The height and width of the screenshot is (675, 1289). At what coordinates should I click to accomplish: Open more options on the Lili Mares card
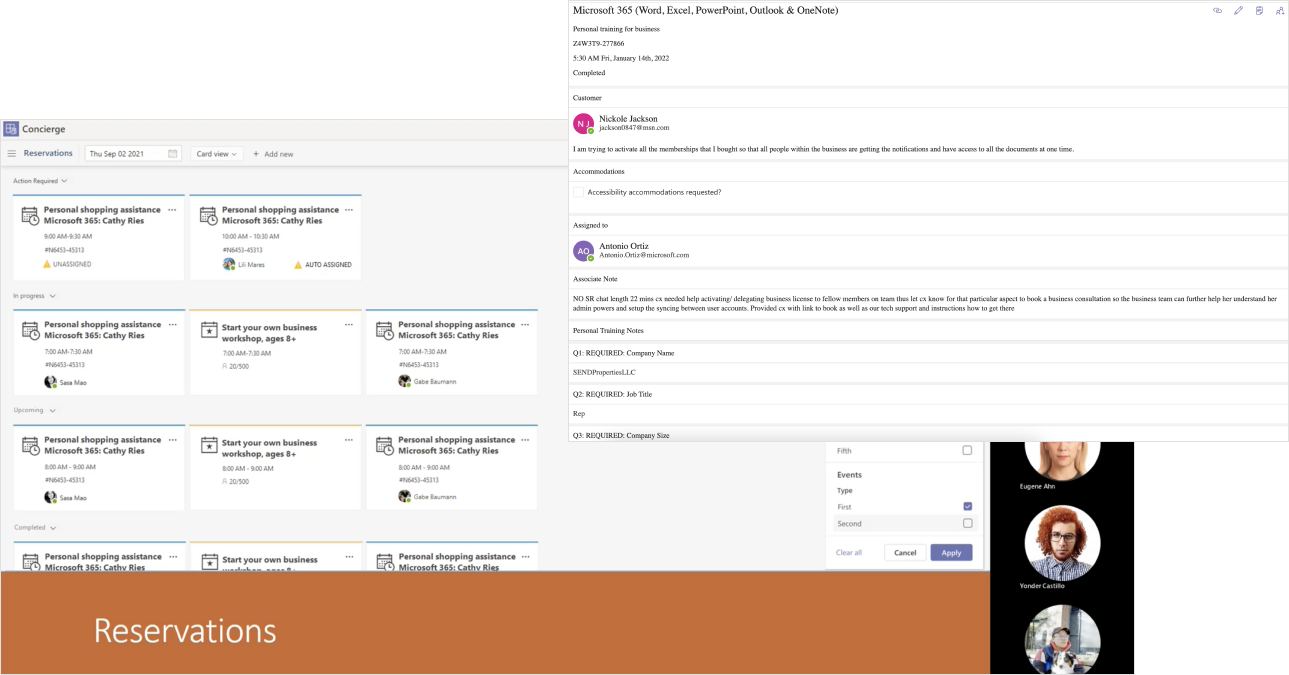[x=349, y=210]
